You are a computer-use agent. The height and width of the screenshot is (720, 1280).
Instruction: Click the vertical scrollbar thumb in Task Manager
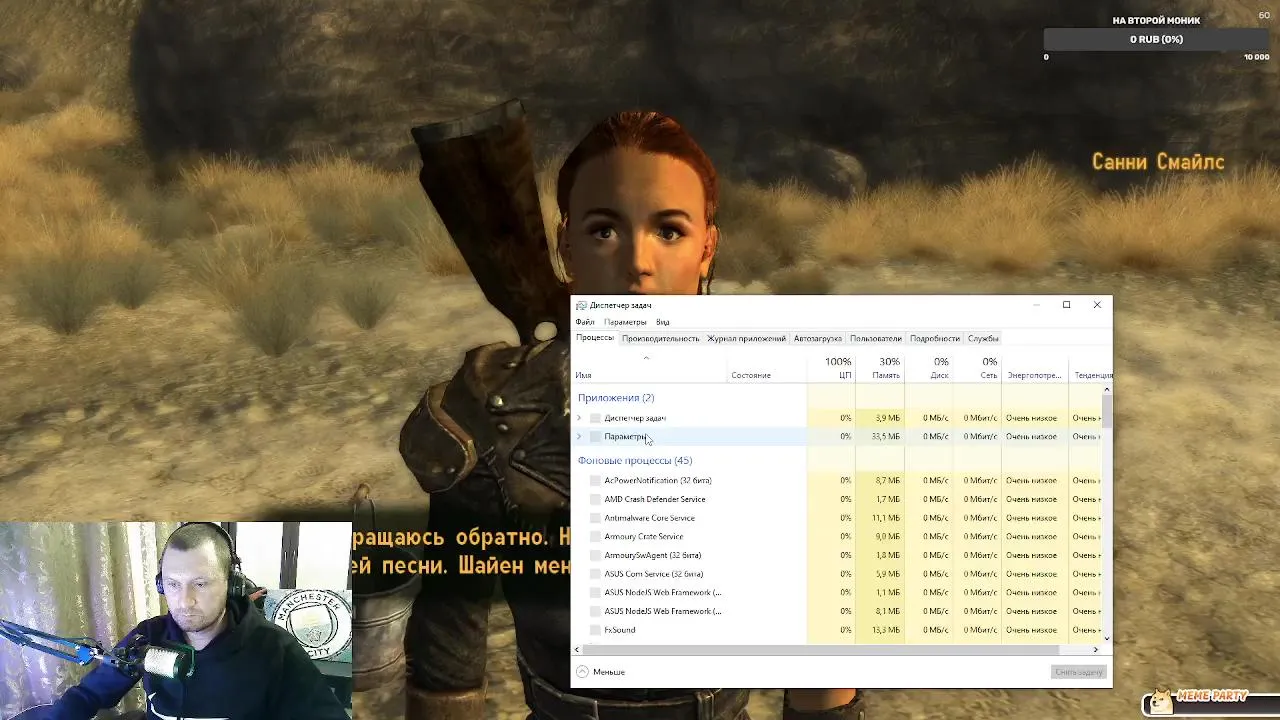[1106, 411]
